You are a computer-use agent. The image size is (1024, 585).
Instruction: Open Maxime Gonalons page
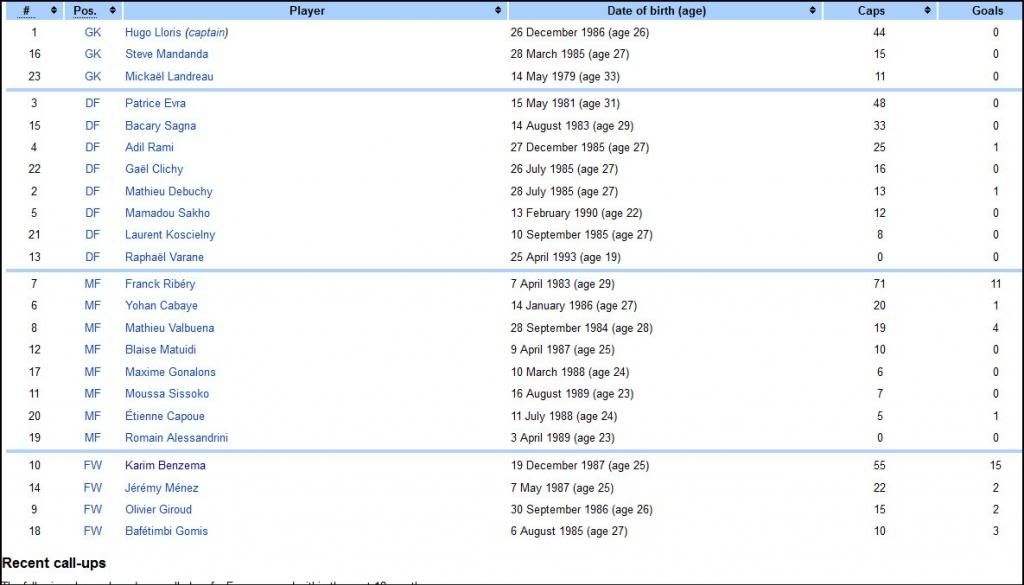click(x=170, y=372)
